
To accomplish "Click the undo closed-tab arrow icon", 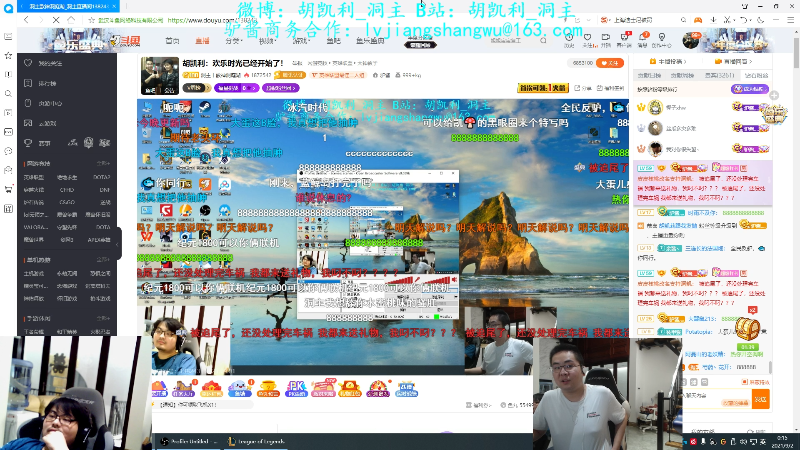I will (x=744, y=20).
